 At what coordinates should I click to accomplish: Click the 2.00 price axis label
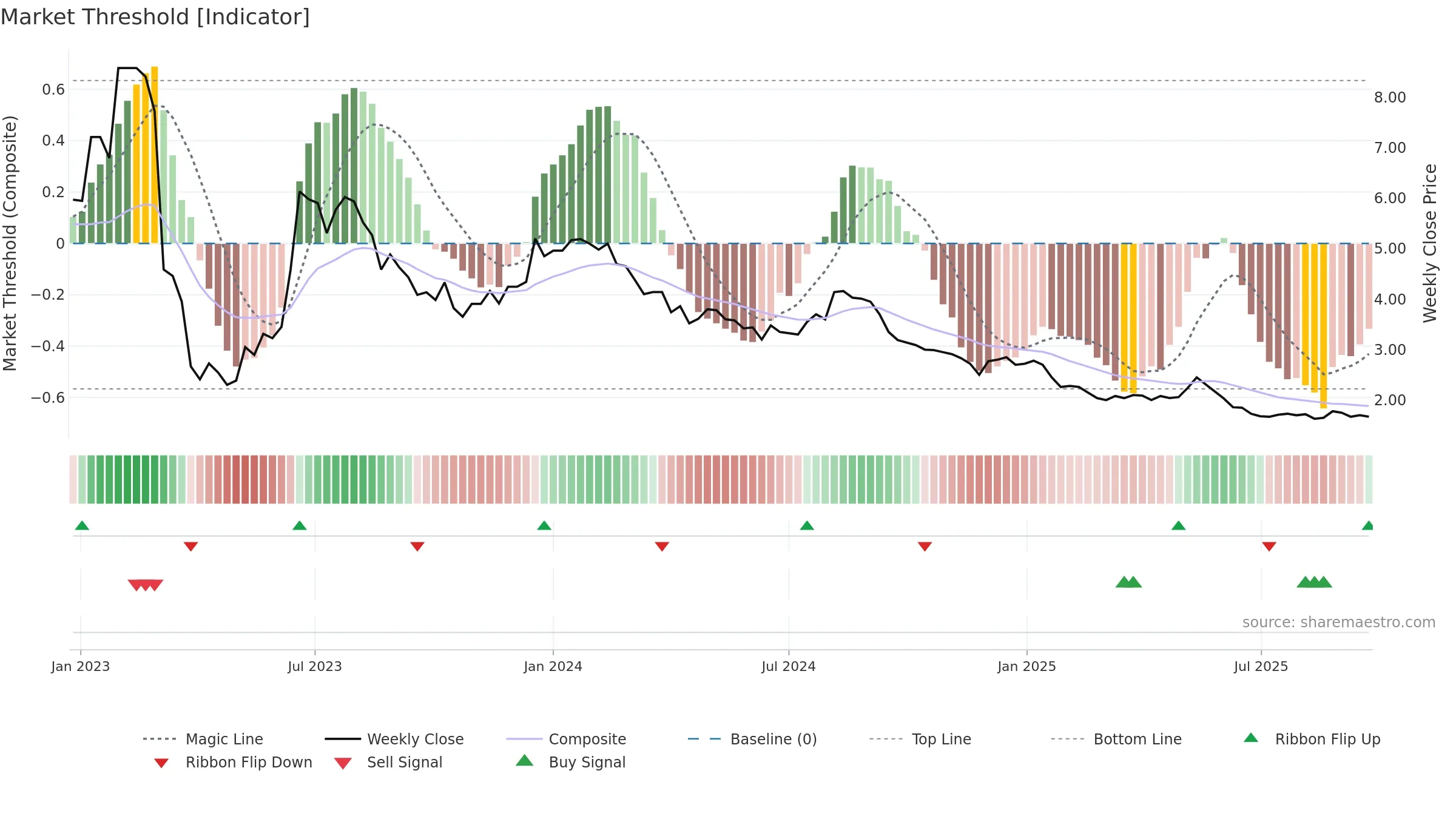click(1390, 400)
